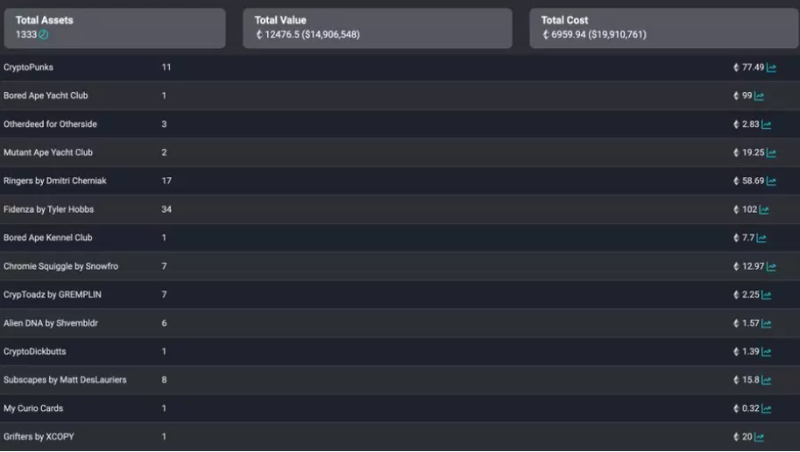Open the CryptoDickbutts chart icon
800x452 pixels.
[766, 353]
